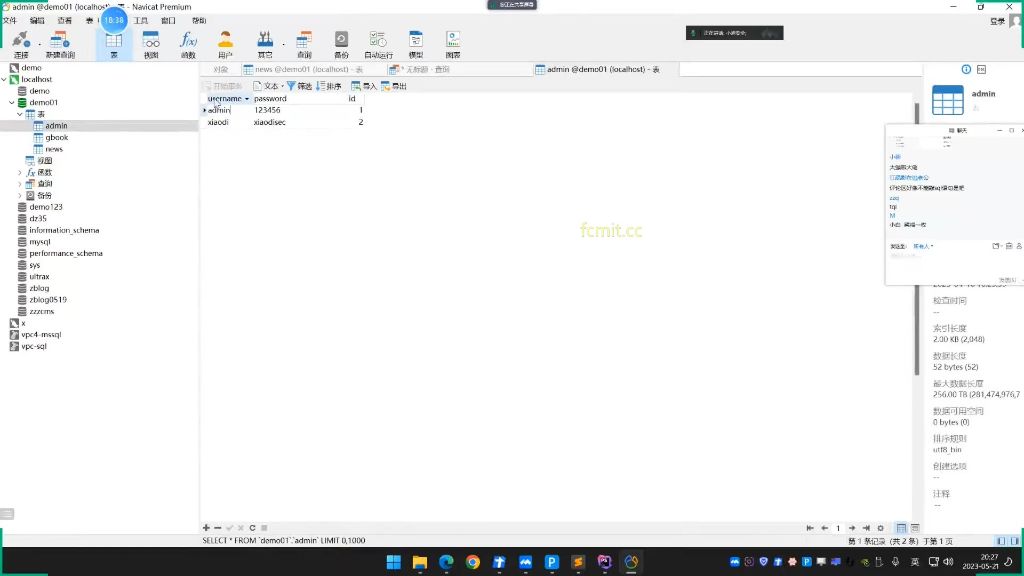
Task: Open the 用户 users icon
Action: 225,44
